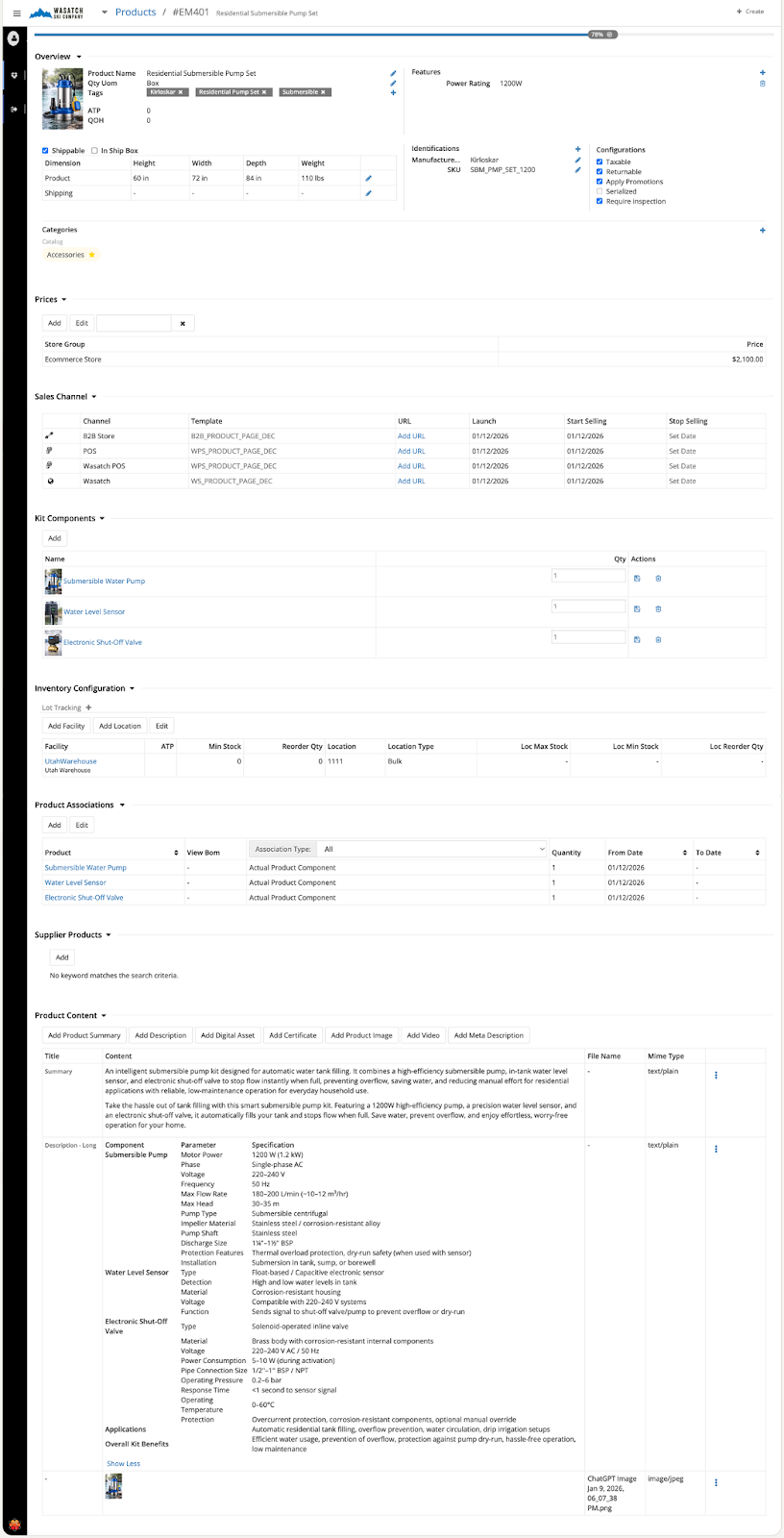Open the UtahWarehouse facility link
The height and width of the screenshot is (1538, 784).
(70, 761)
